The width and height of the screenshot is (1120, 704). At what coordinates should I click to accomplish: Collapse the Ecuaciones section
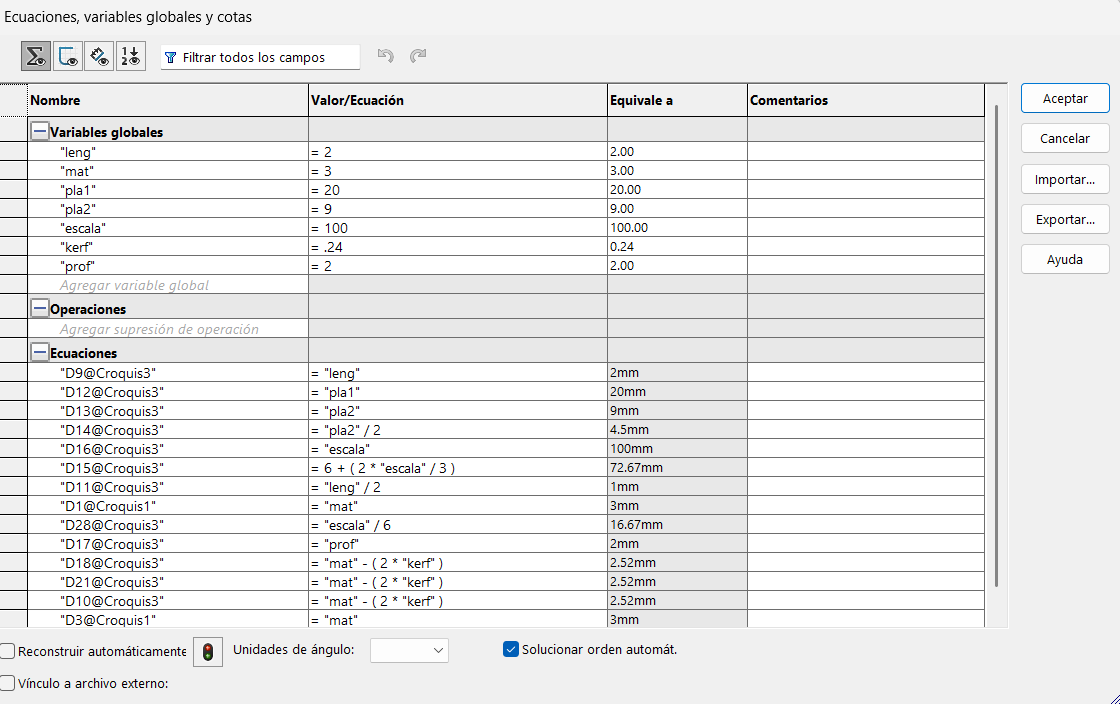(39, 352)
